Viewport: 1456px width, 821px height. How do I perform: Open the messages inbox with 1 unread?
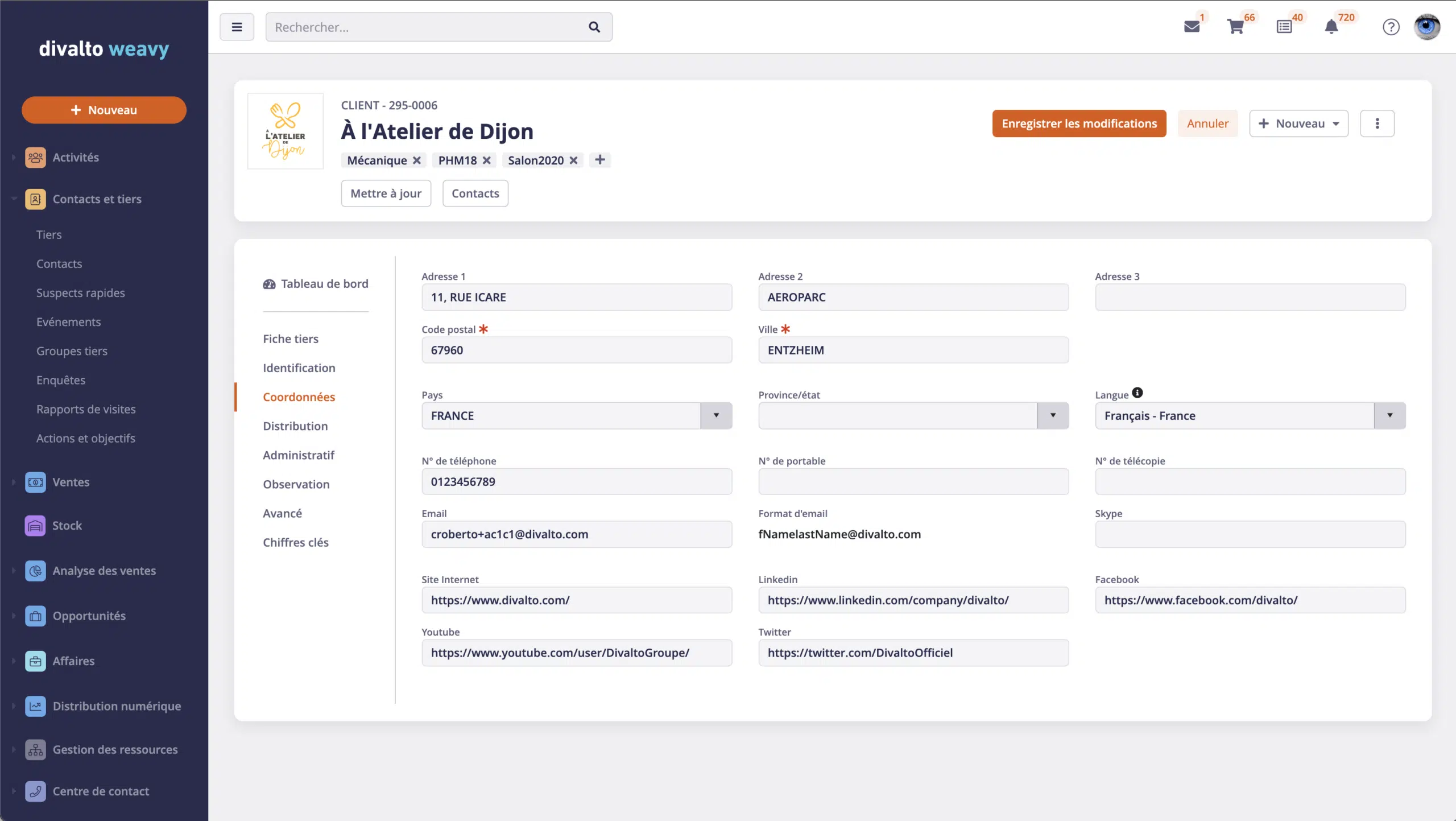click(x=1192, y=26)
